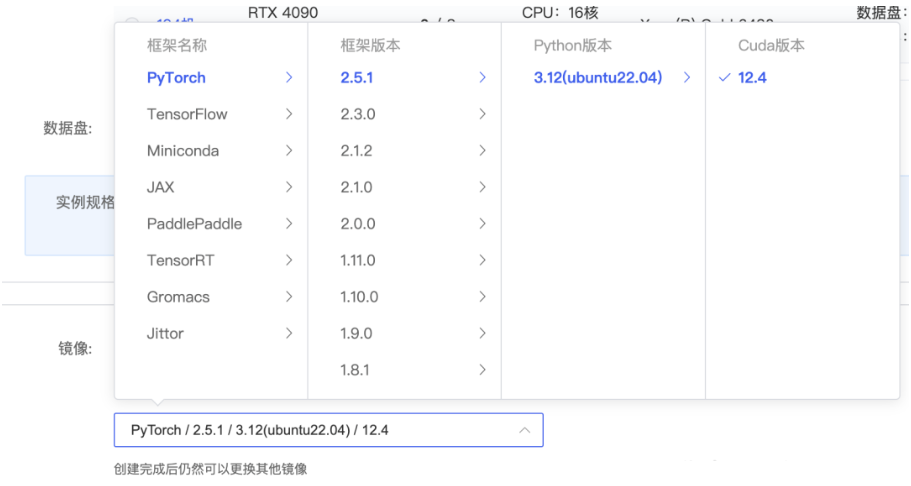The height and width of the screenshot is (486, 911).
Task: Select framework version 2.1.2
Action: coord(356,151)
